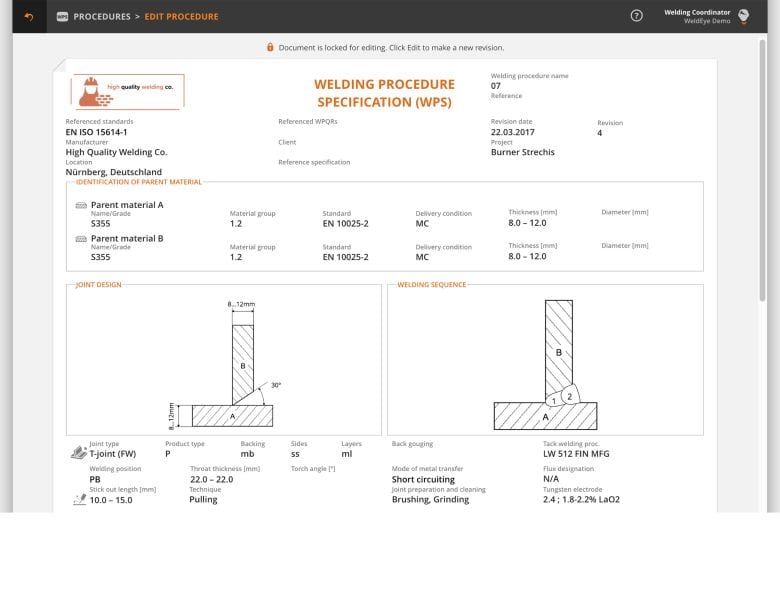
Task: Click the vertical scrollbar on the right
Action: [x=762, y=171]
